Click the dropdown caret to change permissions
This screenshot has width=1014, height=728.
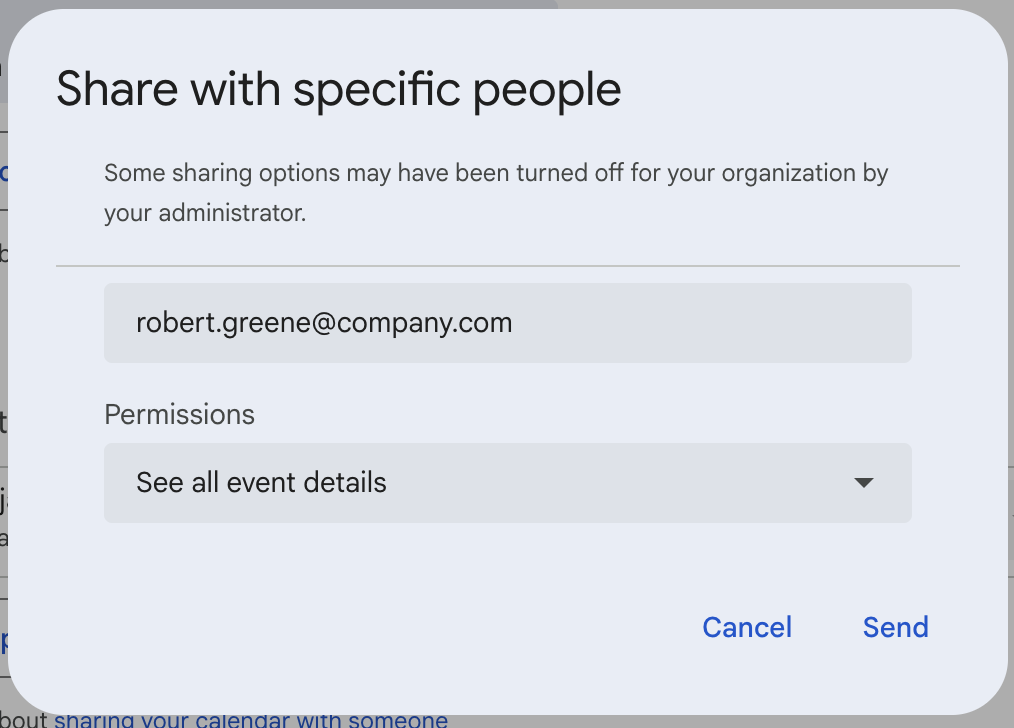coord(862,483)
